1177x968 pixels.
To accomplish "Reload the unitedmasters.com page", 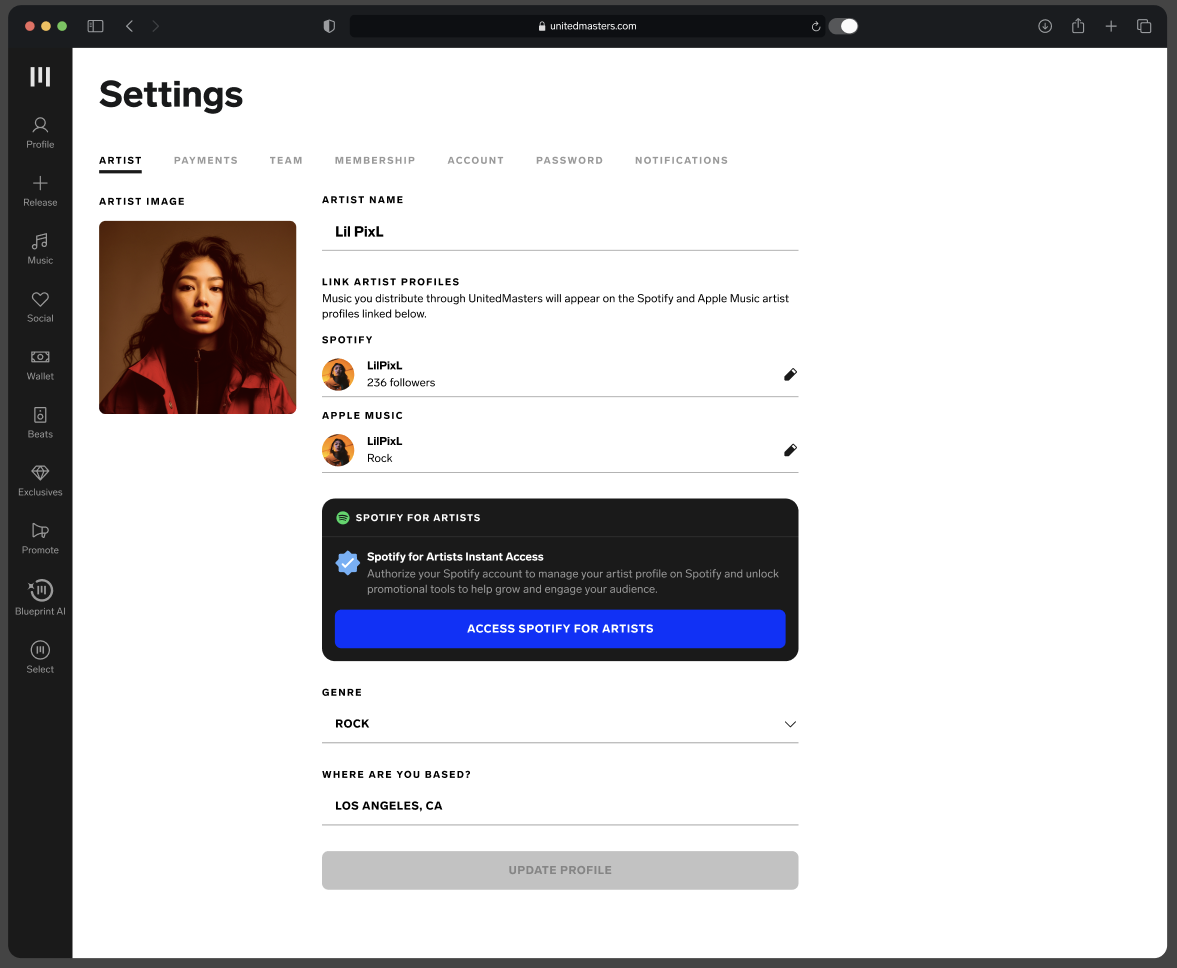I will click(x=815, y=26).
